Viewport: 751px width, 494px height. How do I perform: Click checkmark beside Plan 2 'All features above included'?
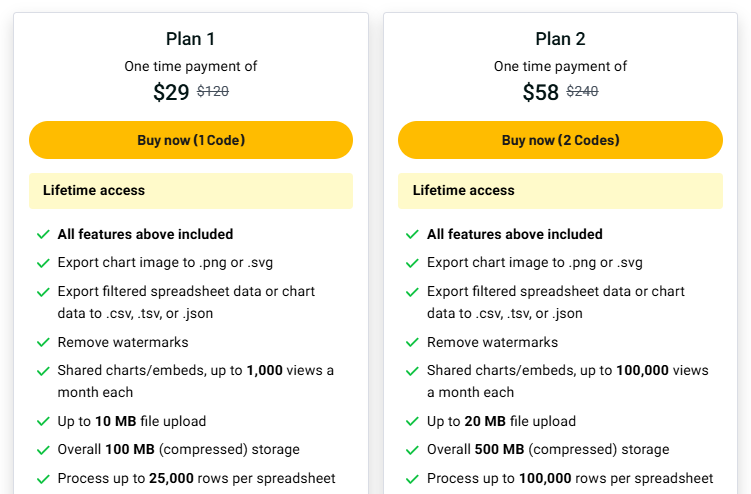(412, 235)
